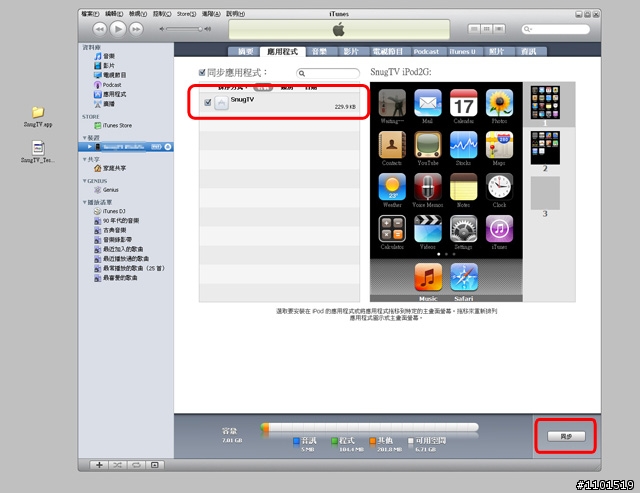Toggle shuffle button at bottom left
Viewport: 640px width, 493px height.
117,465
